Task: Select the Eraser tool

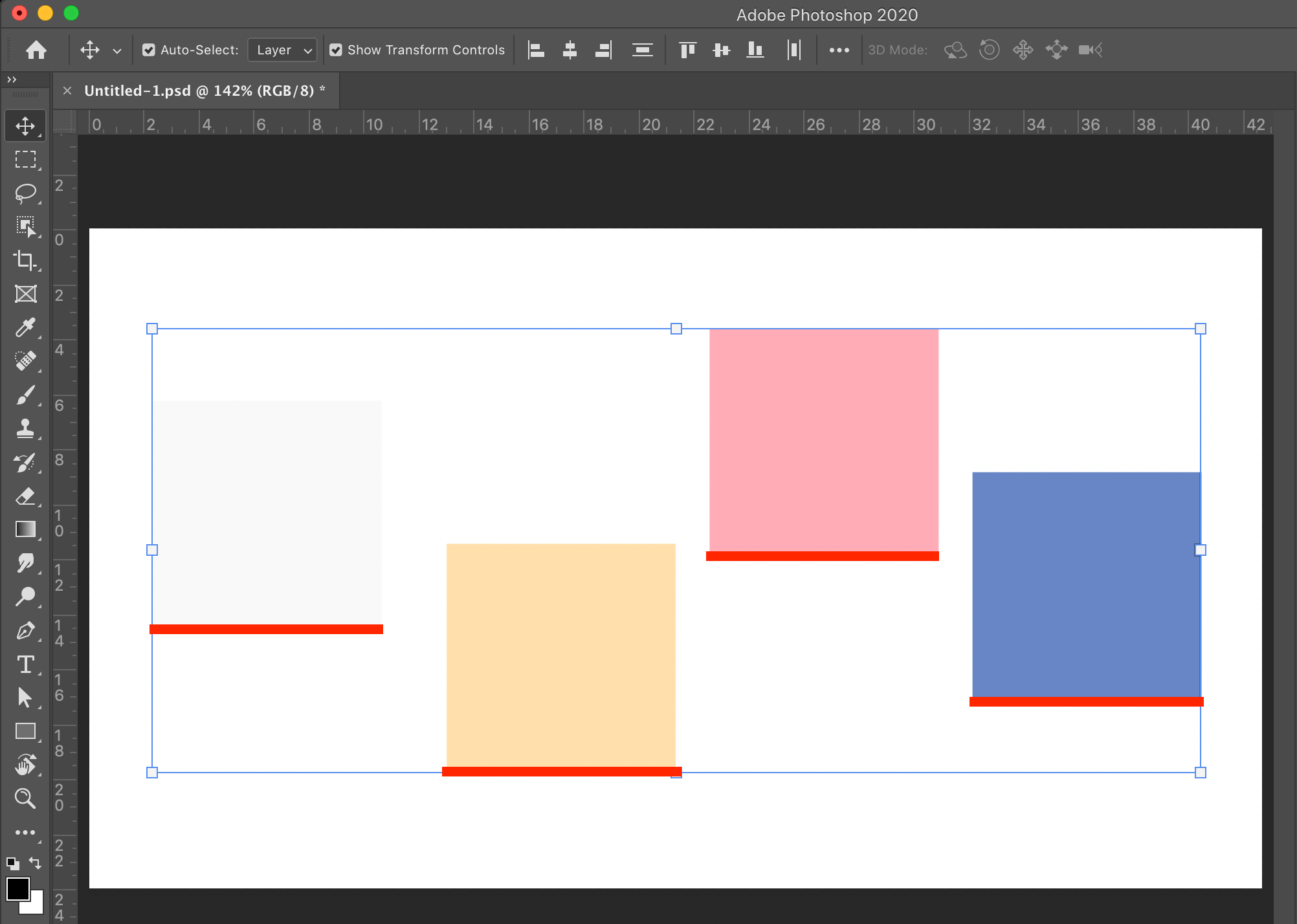Action: (25, 496)
